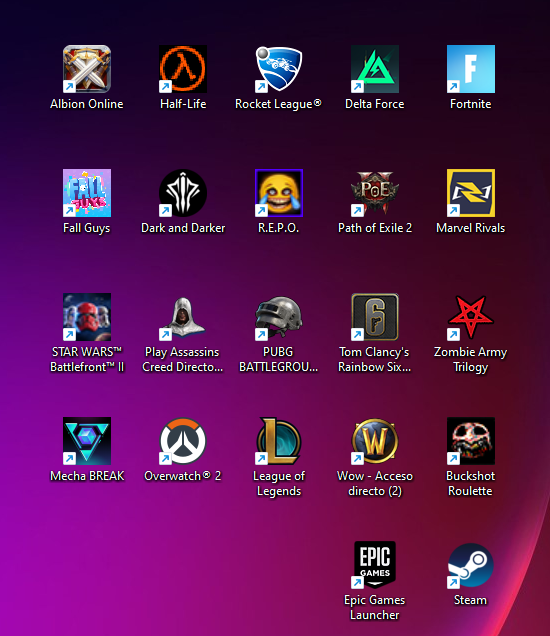The height and width of the screenshot is (636, 550).
Task: Select the R.E.P.O. laughing emoji icon
Action: pos(279,193)
